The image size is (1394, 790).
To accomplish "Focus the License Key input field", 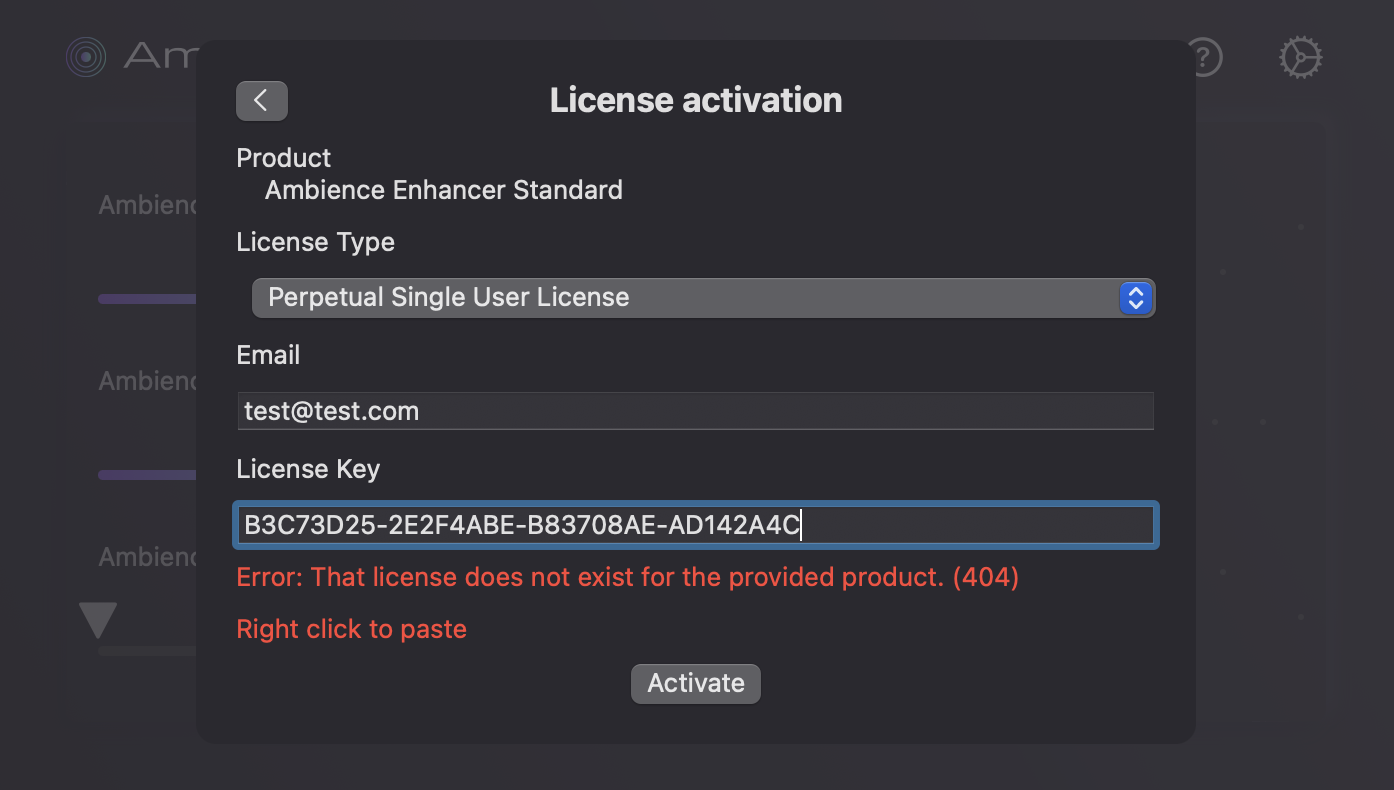I will tap(695, 524).
